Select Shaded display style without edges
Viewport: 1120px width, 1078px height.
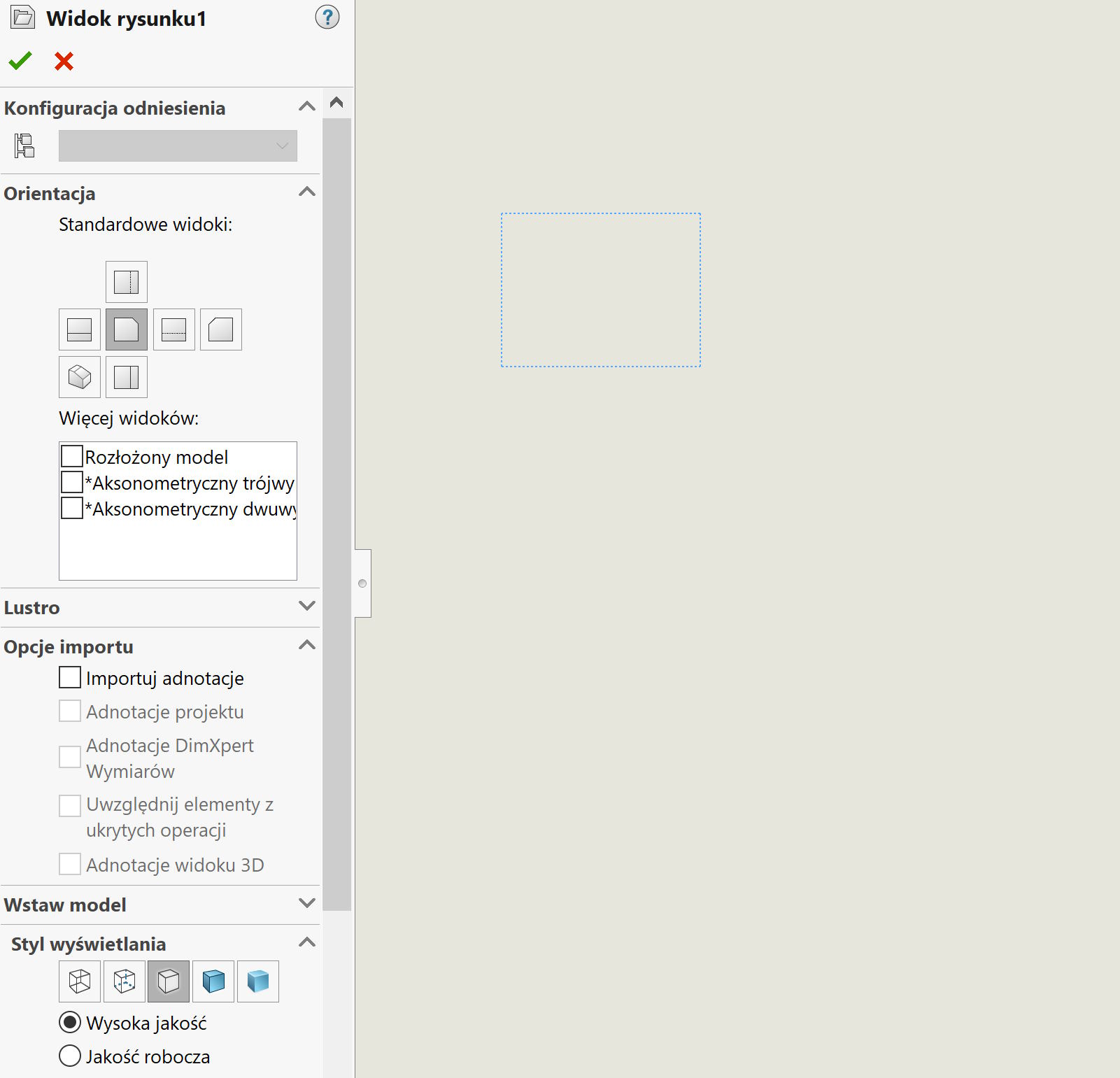(258, 981)
